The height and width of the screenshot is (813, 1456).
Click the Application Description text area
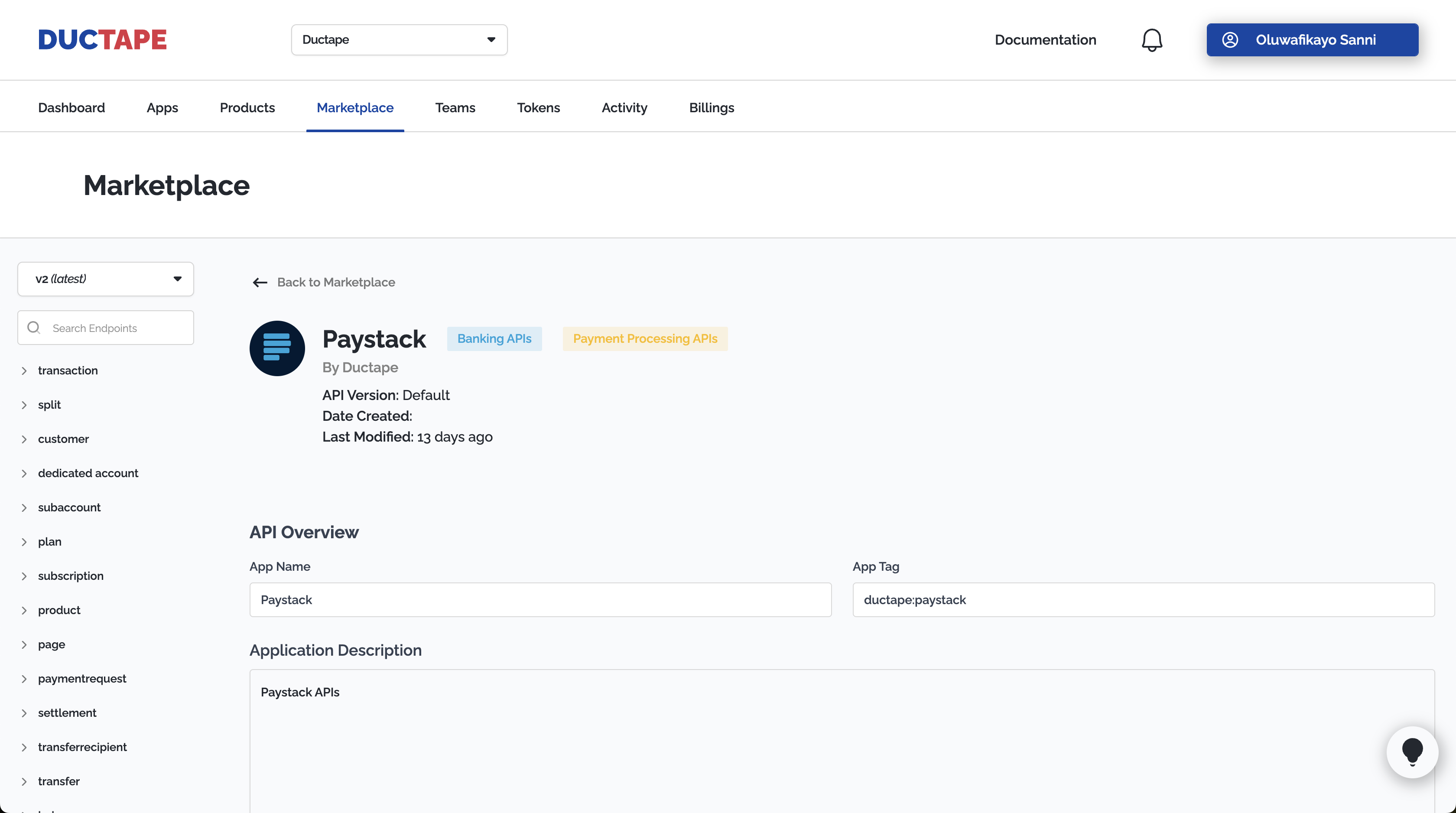coord(842,741)
